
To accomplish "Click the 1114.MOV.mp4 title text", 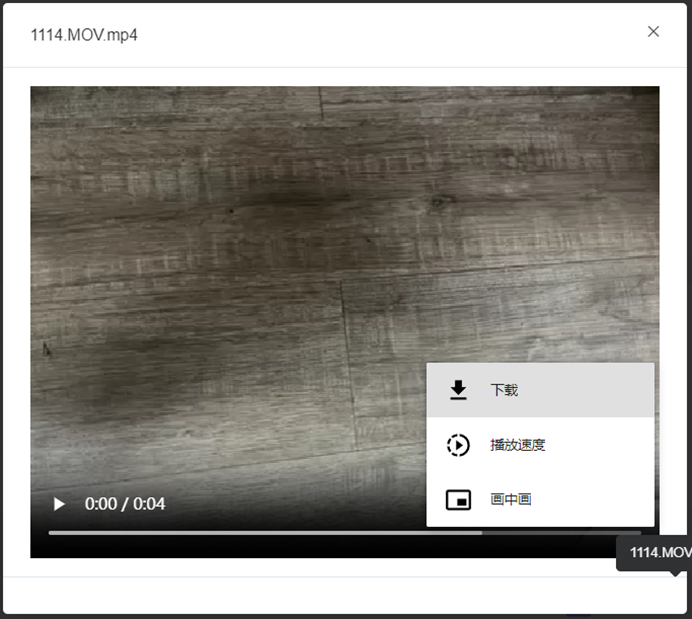I will 84,35.
